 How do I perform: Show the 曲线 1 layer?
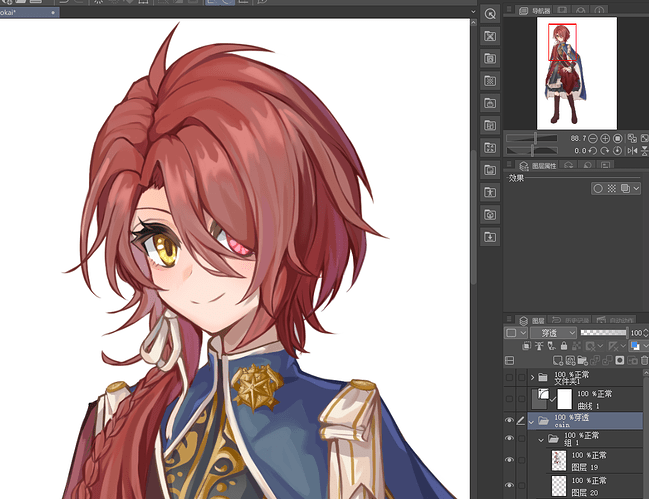click(x=510, y=399)
